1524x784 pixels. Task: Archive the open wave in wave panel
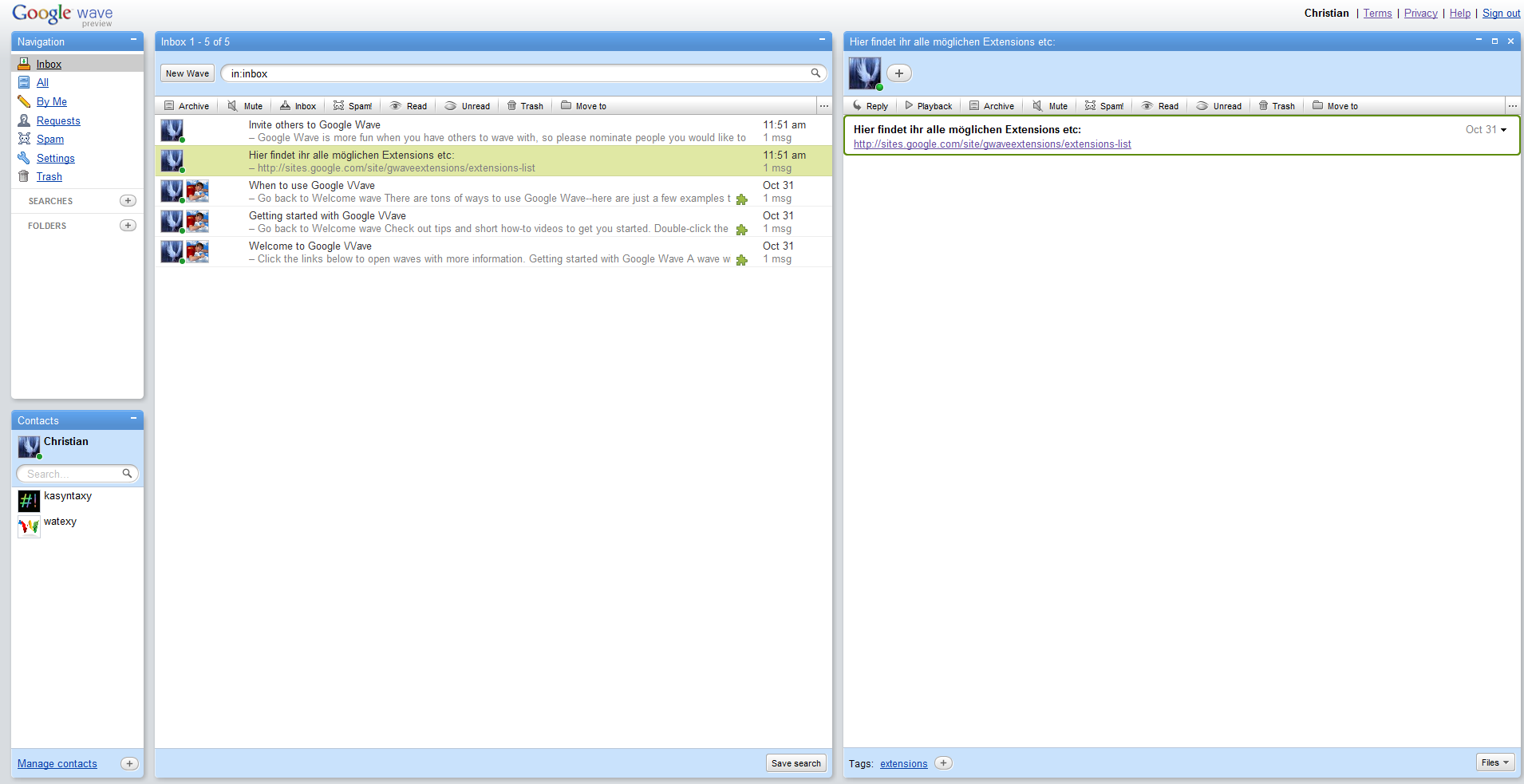(992, 106)
